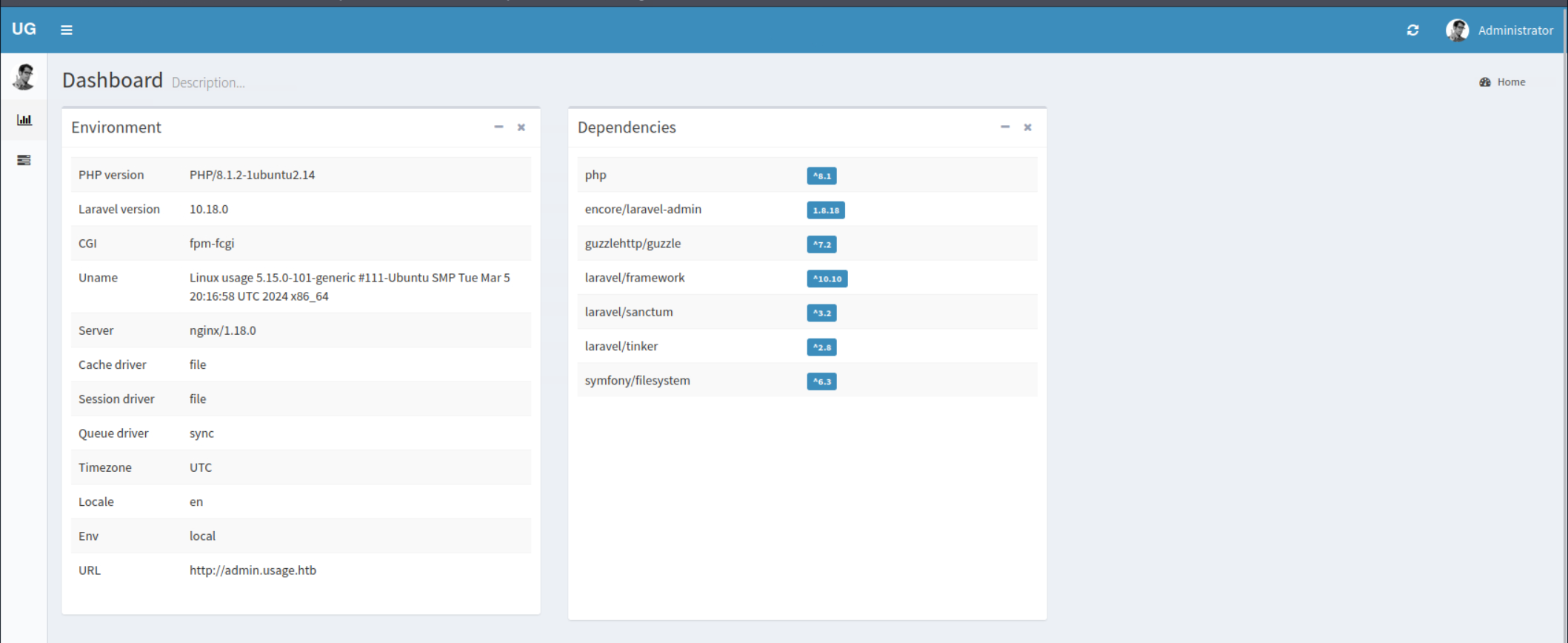
Task: Click the Administrator avatar in header
Action: click(1457, 30)
